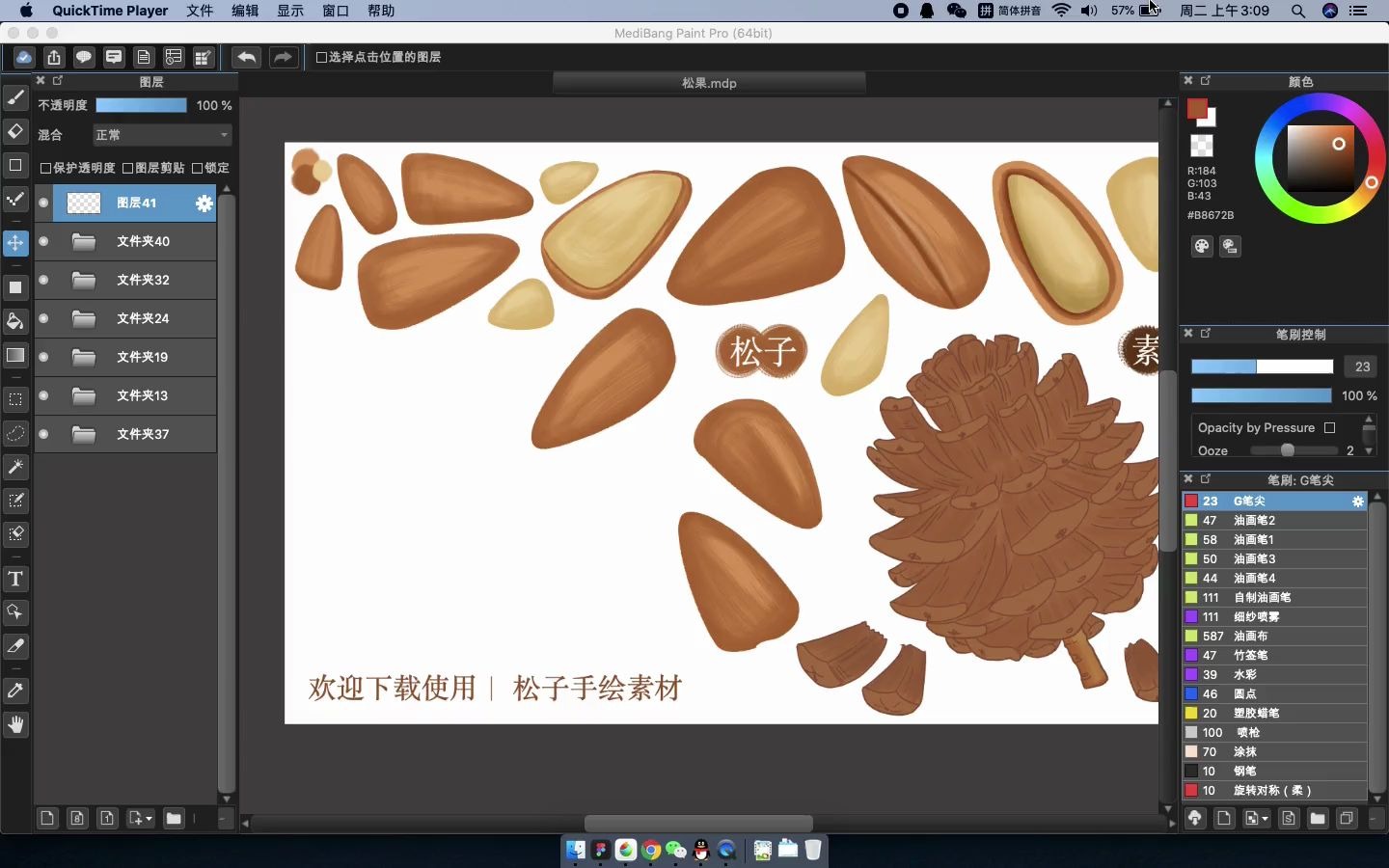The height and width of the screenshot is (868, 1389).
Task: Enable Opacity by Pressure checkbox
Action: (1330, 427)
